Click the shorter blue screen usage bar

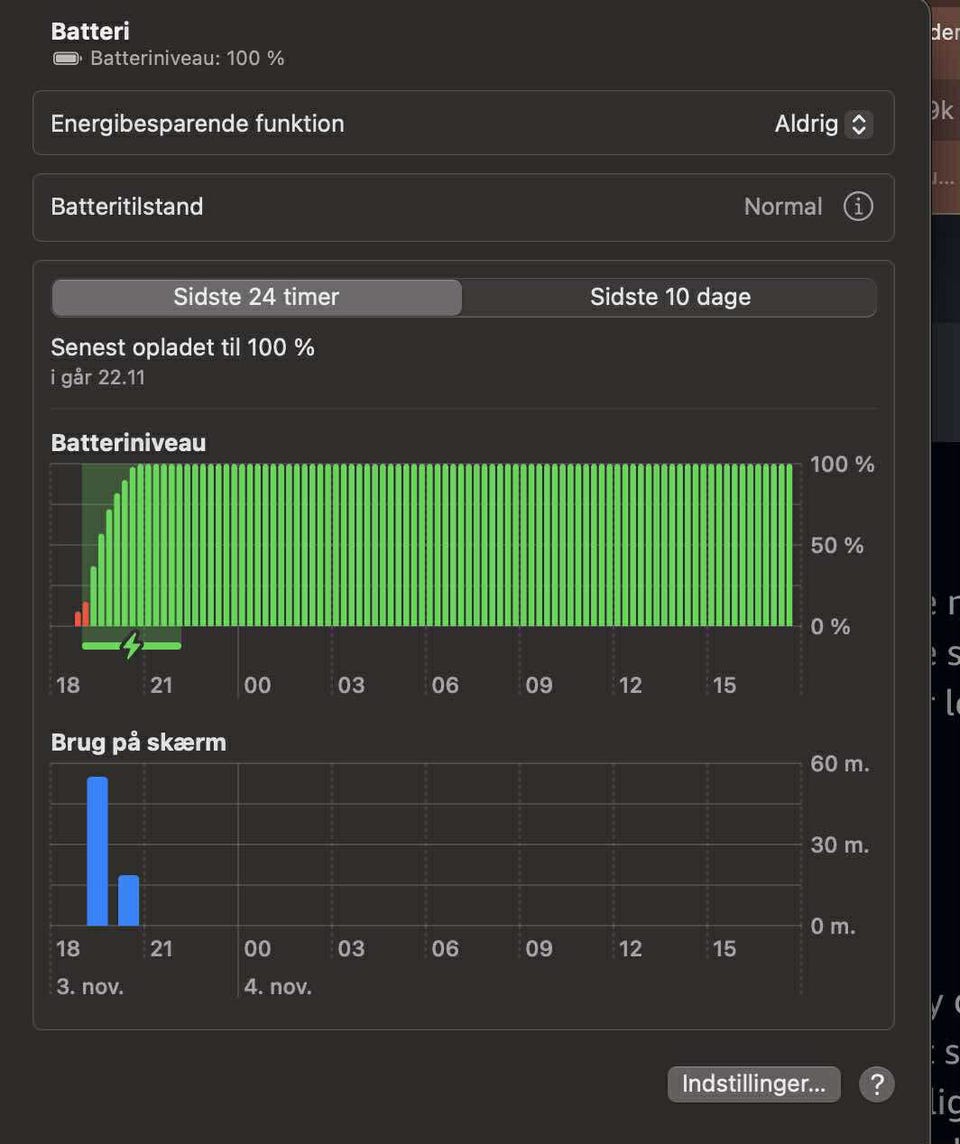(x=129, y=900)
